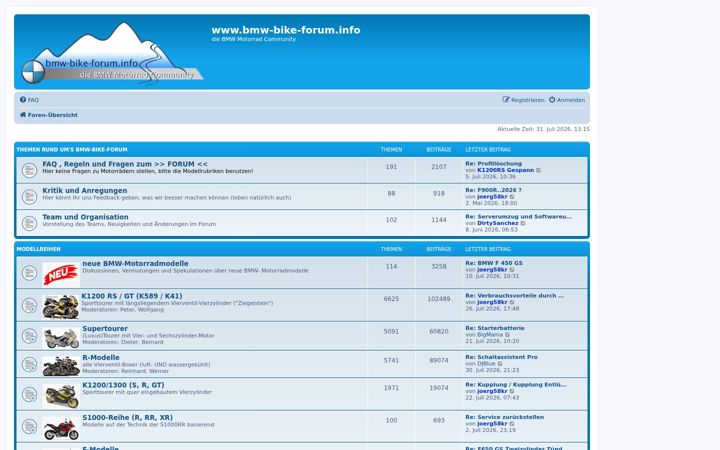
Task: Click the Aktuelle Zeit date text
Action: pyautogui.click(x=544, y=129)
